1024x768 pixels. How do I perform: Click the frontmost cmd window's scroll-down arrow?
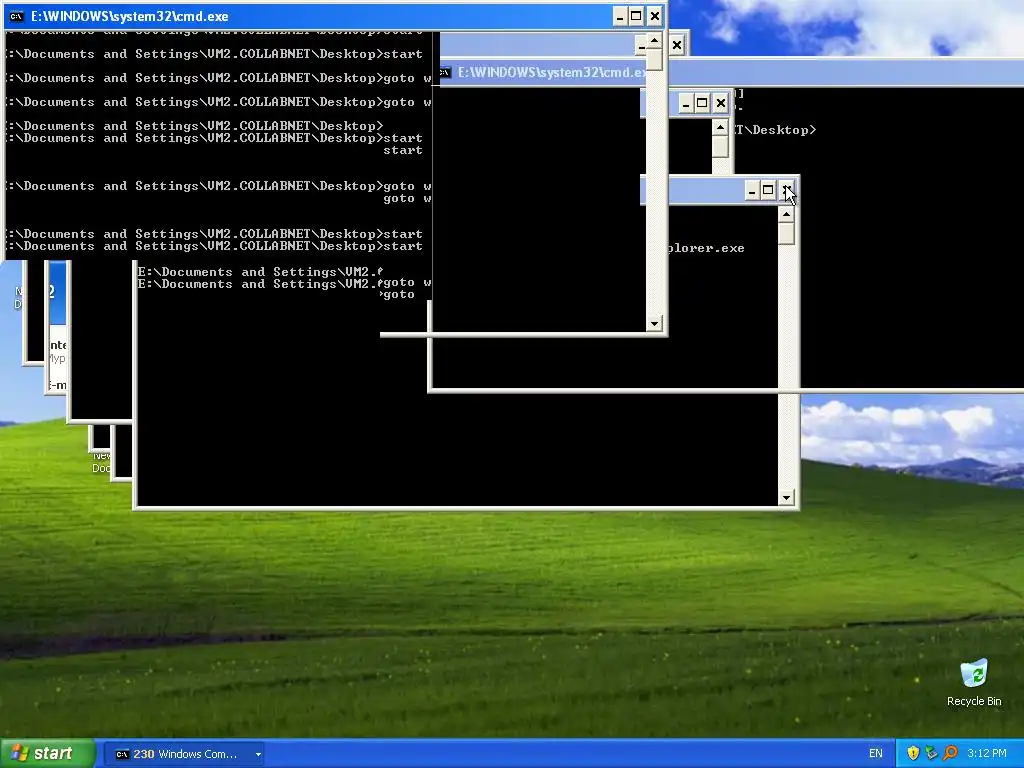click(x=654, y=324)
